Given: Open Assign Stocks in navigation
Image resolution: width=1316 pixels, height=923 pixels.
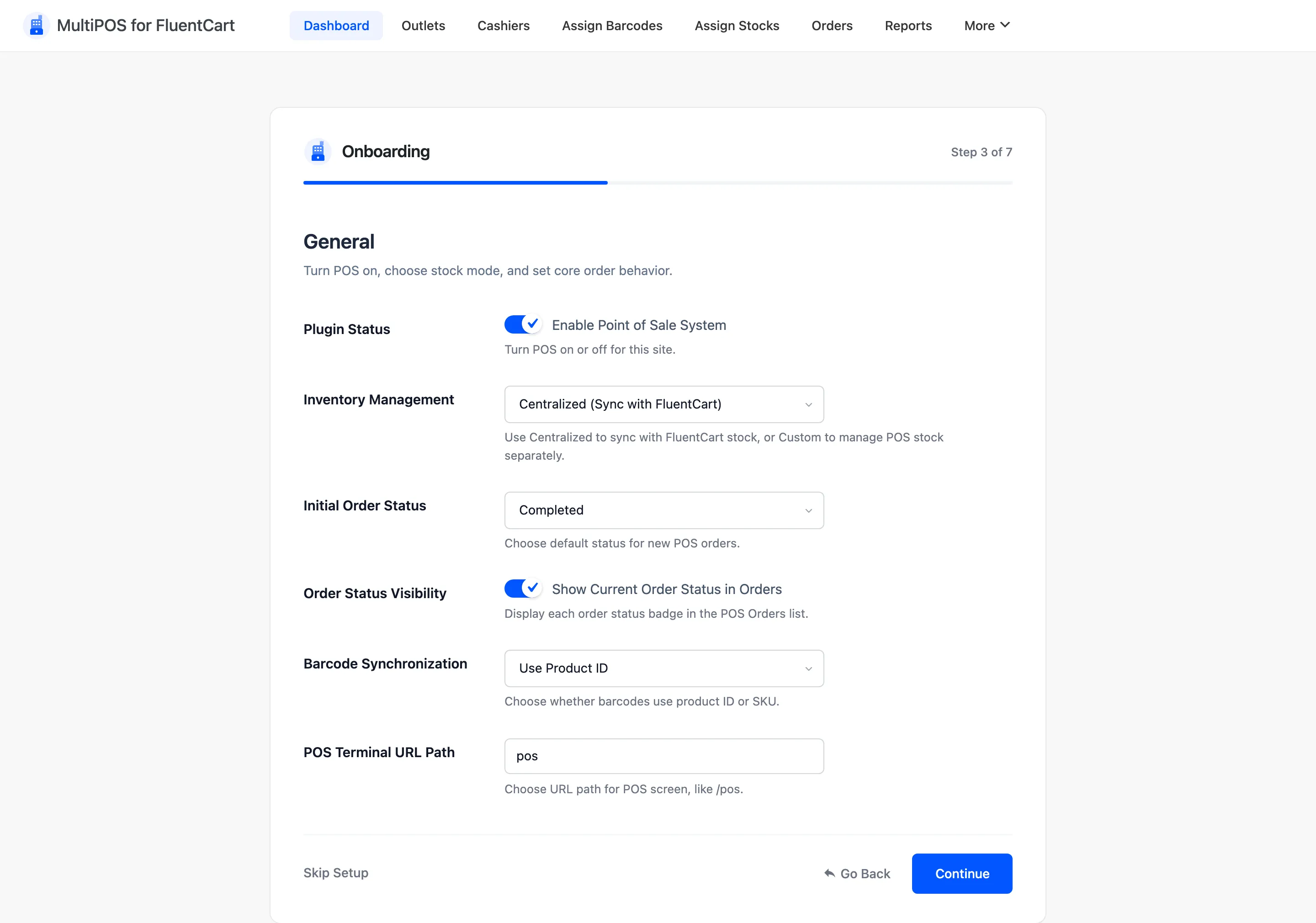Looking at the screenshot, I should coord(737,25).
